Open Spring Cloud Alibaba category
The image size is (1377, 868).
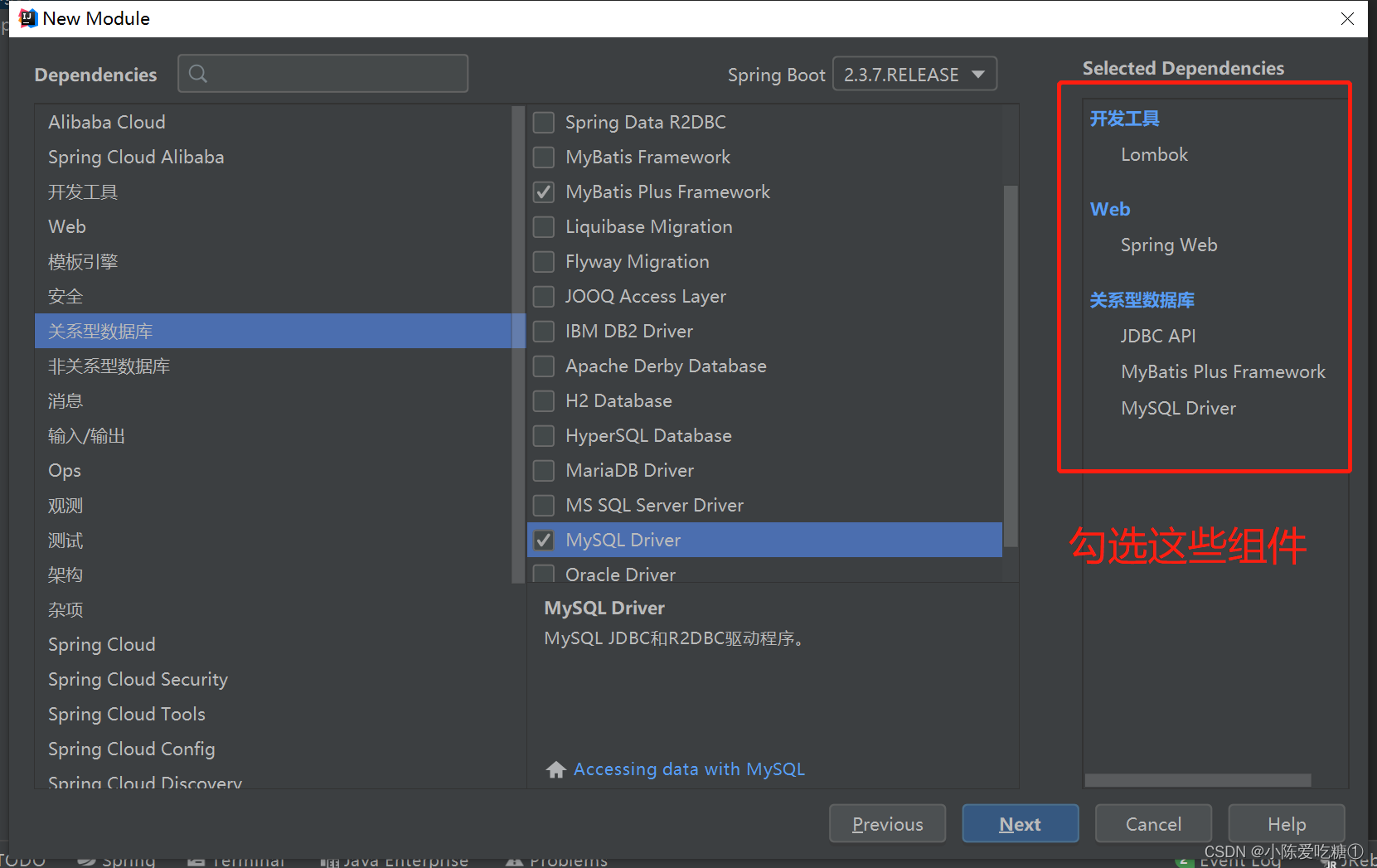[x=274, y=157]
